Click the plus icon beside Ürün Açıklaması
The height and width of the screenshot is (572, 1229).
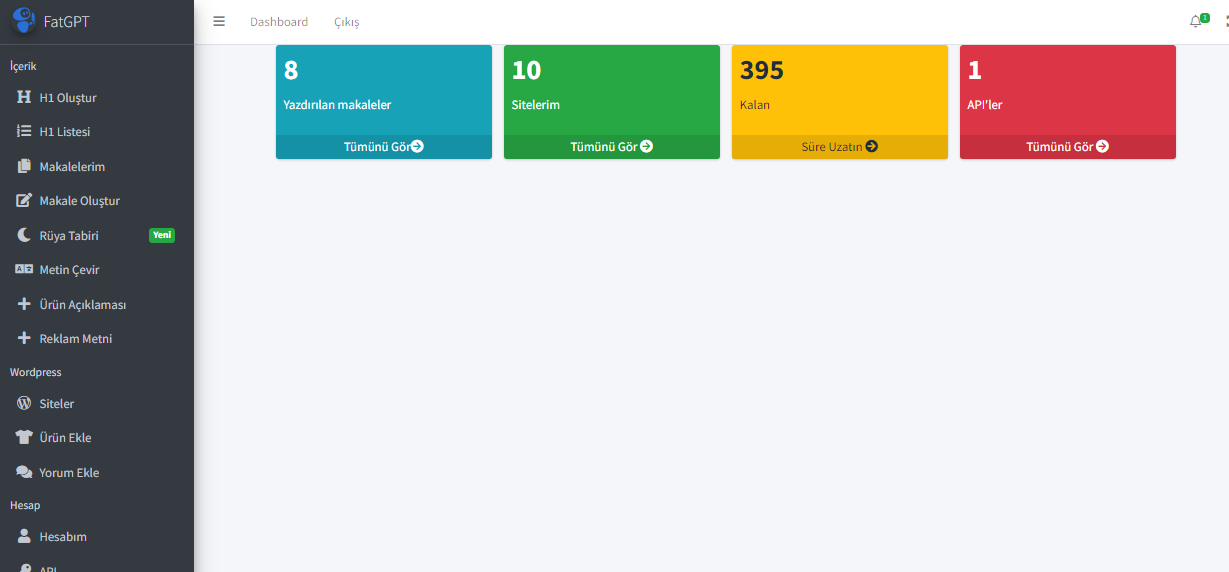[x=24, y=304]
